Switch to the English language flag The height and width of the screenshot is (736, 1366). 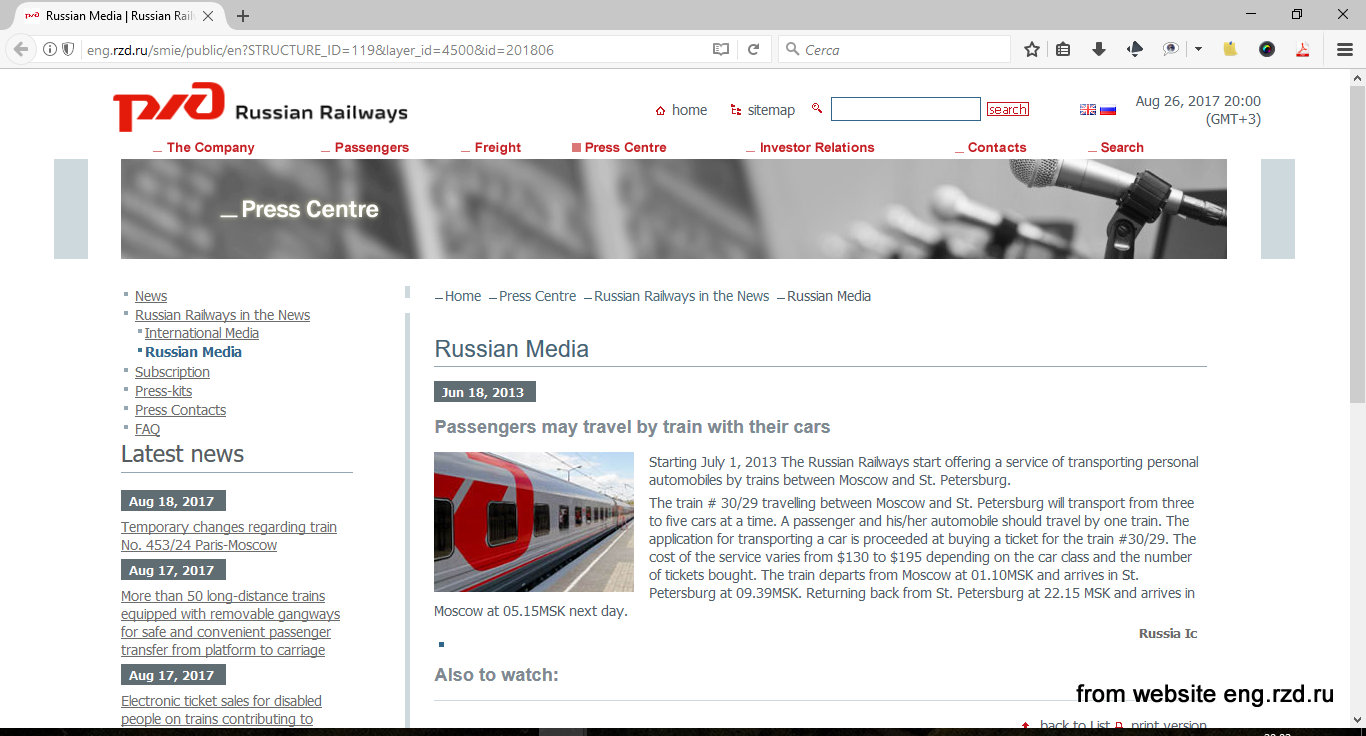(1088, 110)
